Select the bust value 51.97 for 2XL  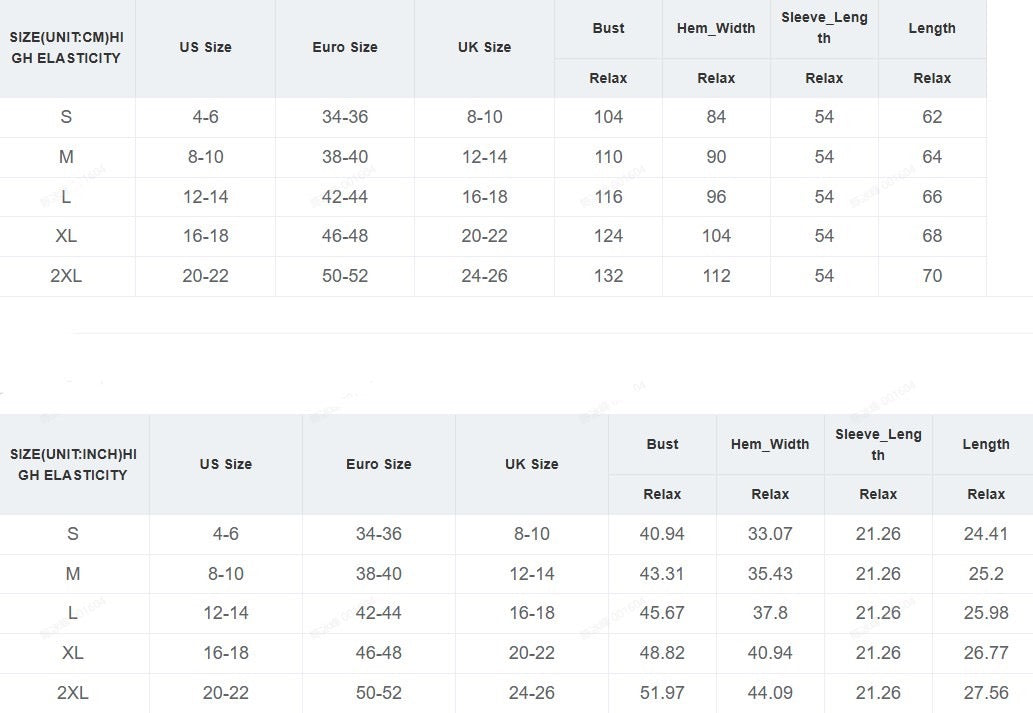[662, 693]
